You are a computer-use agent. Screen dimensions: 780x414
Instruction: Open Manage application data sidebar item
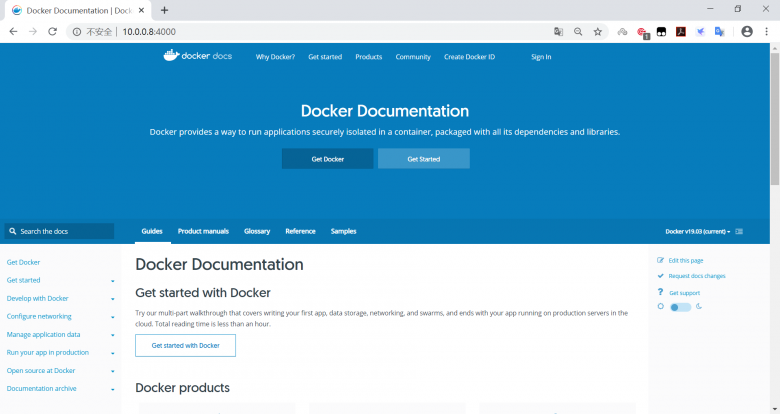(x=43, y=334)
